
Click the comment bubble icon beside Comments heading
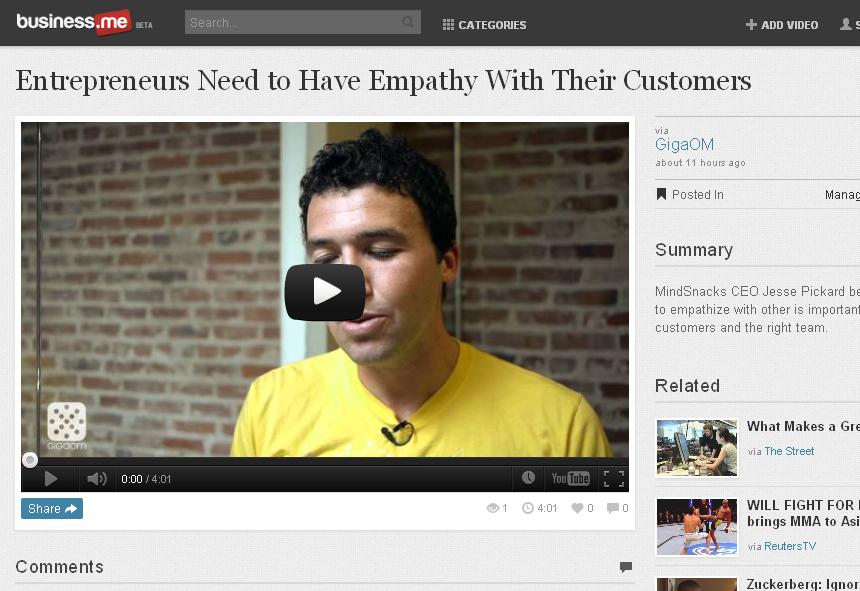[626, 567]
